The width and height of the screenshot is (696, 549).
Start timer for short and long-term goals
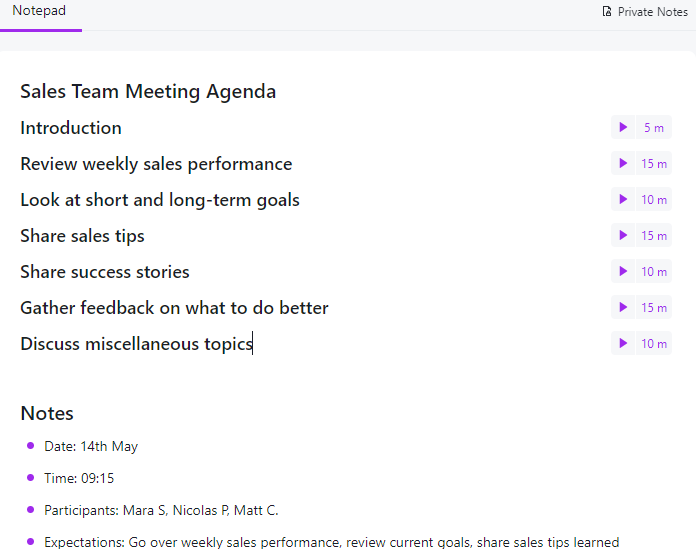pyautogui.click(x=623, y=200)
